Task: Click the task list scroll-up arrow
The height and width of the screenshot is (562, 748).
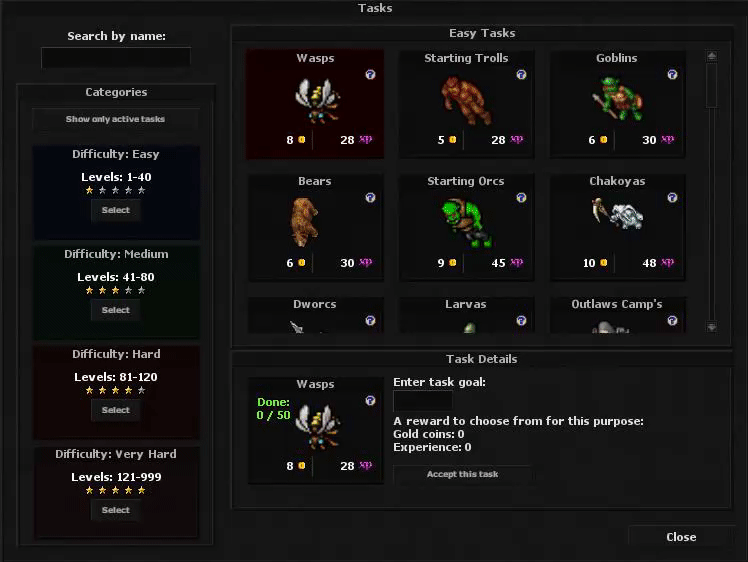Action: click(712, 56)
